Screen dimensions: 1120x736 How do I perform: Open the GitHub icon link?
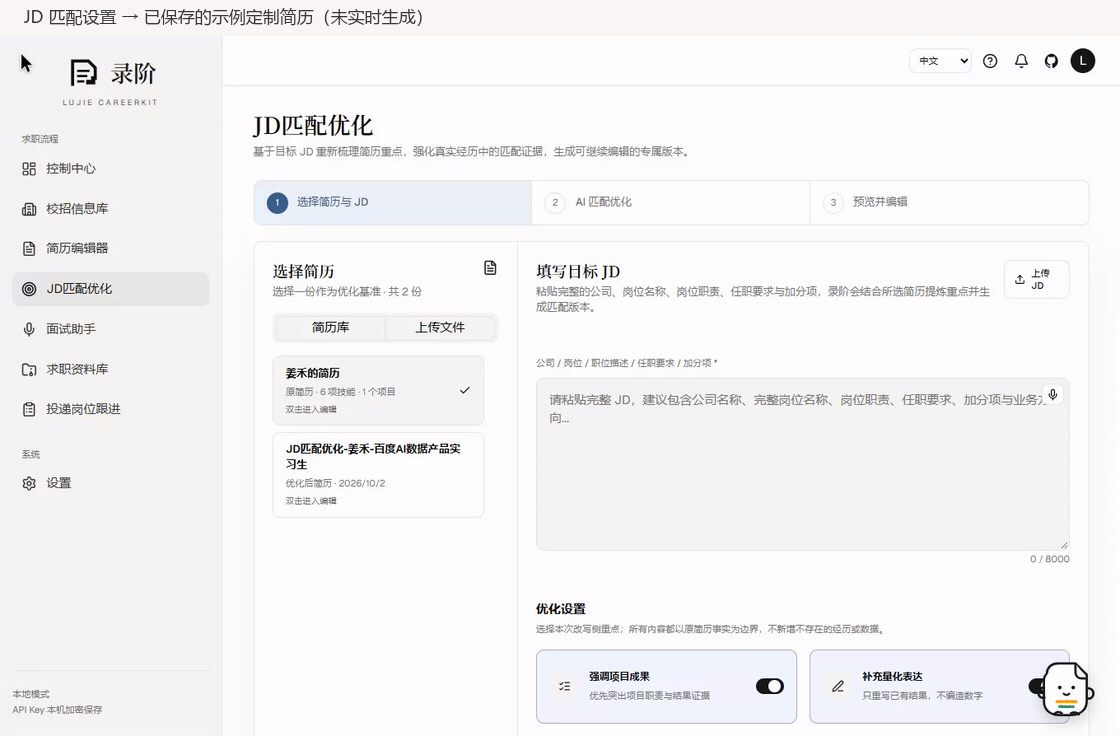pos(1051,61)
